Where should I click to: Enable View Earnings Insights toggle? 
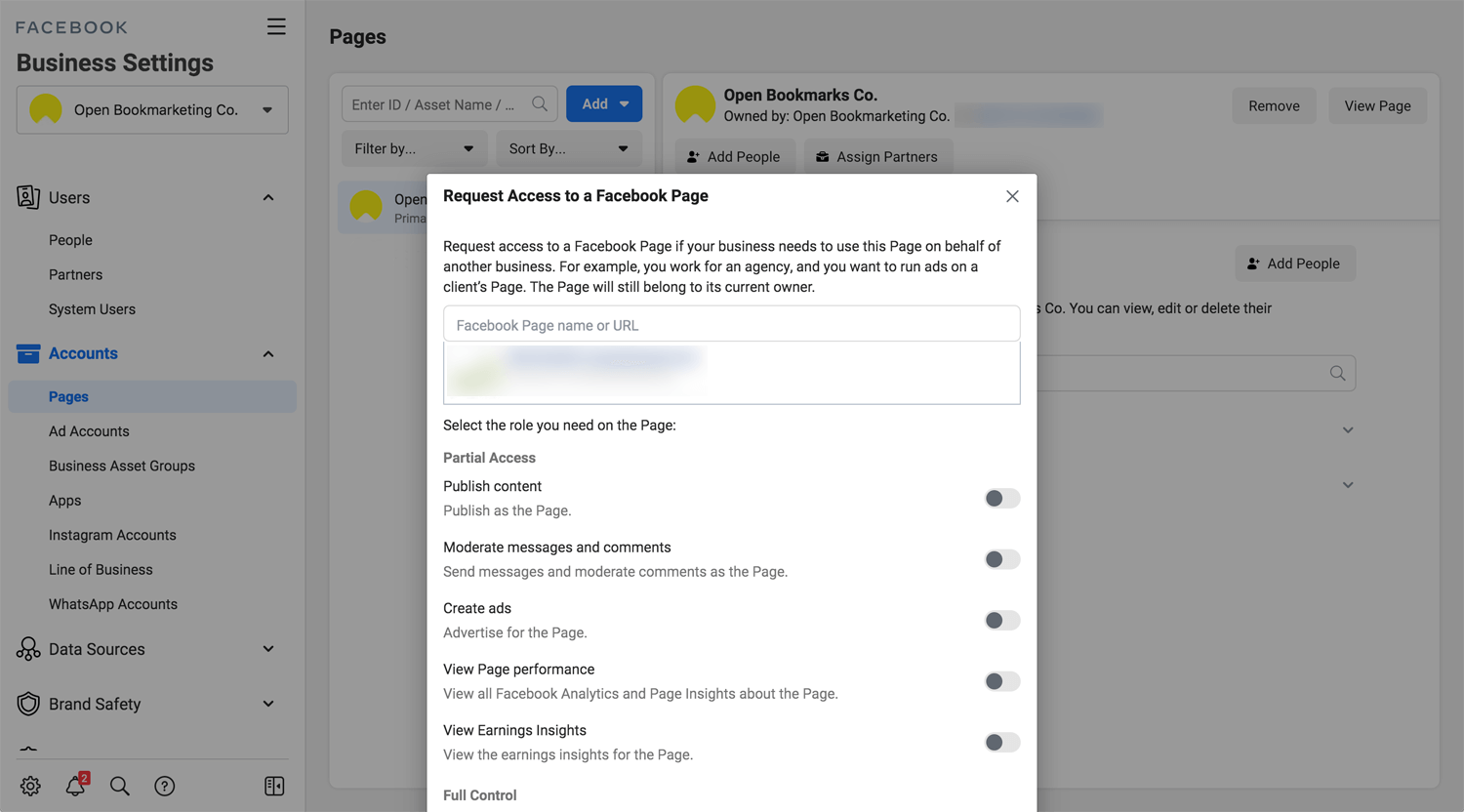click(1002, 743)
